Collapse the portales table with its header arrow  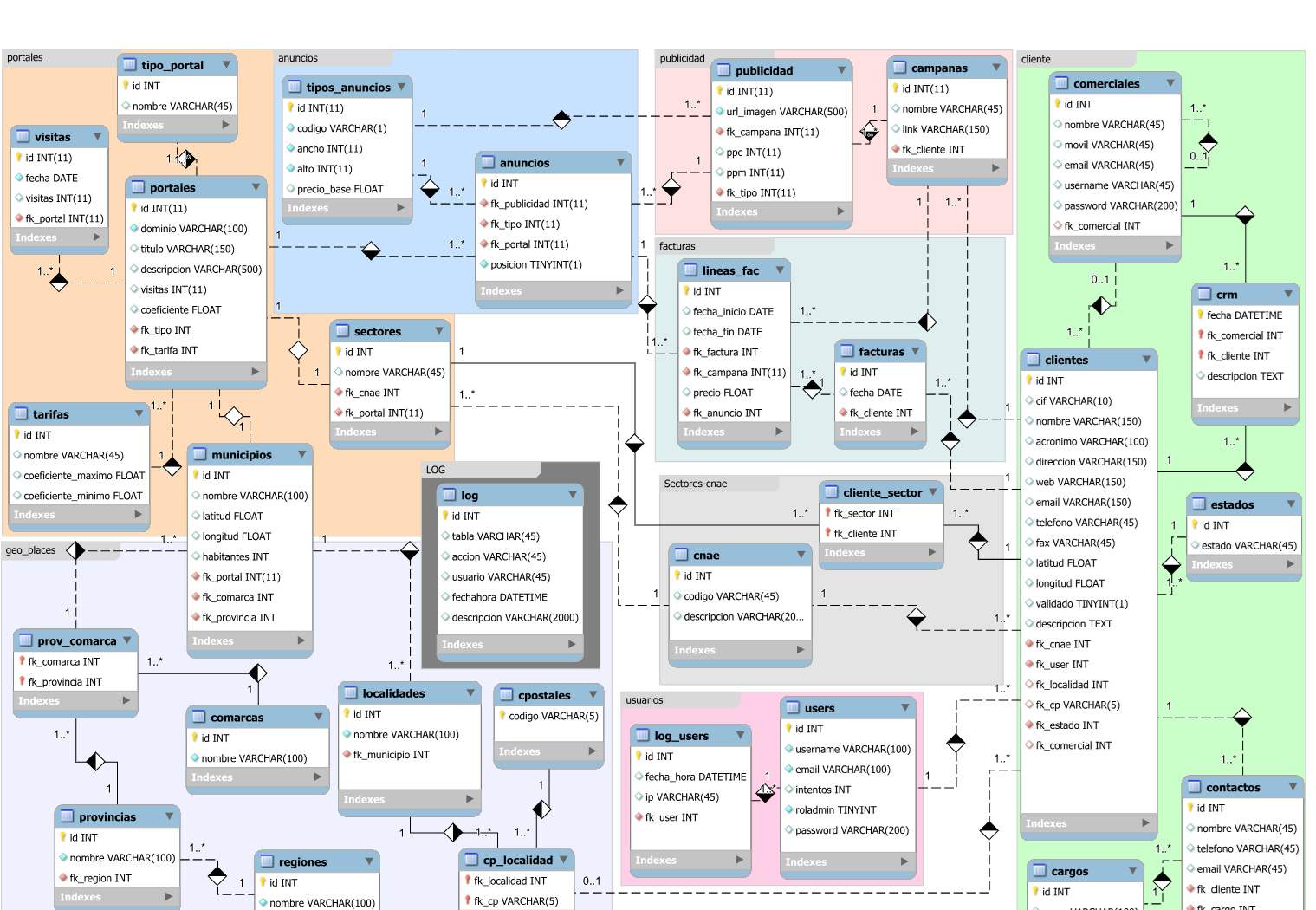click(x=256, y=187)
